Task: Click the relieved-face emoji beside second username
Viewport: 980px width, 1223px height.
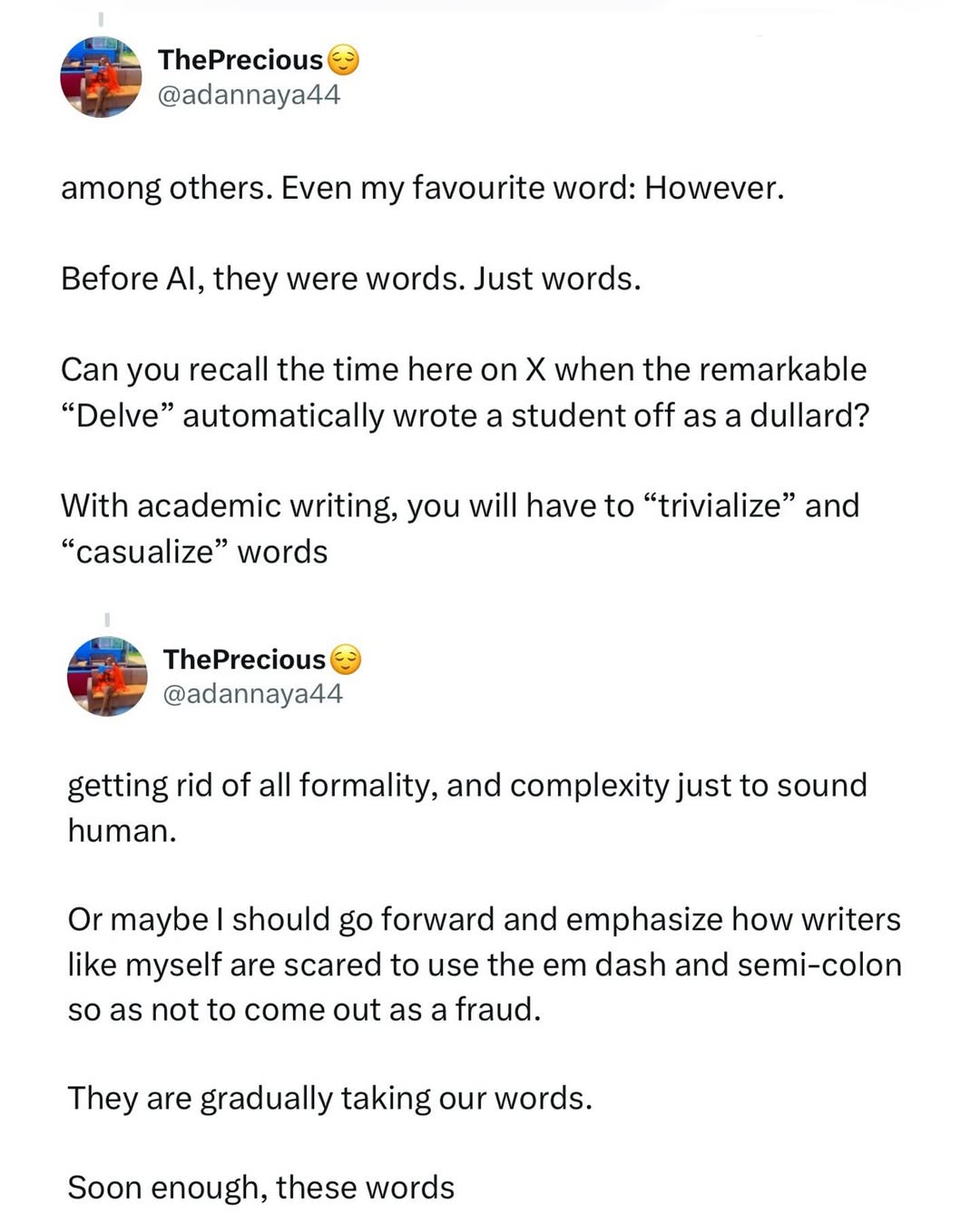Action: pos(345,660)
